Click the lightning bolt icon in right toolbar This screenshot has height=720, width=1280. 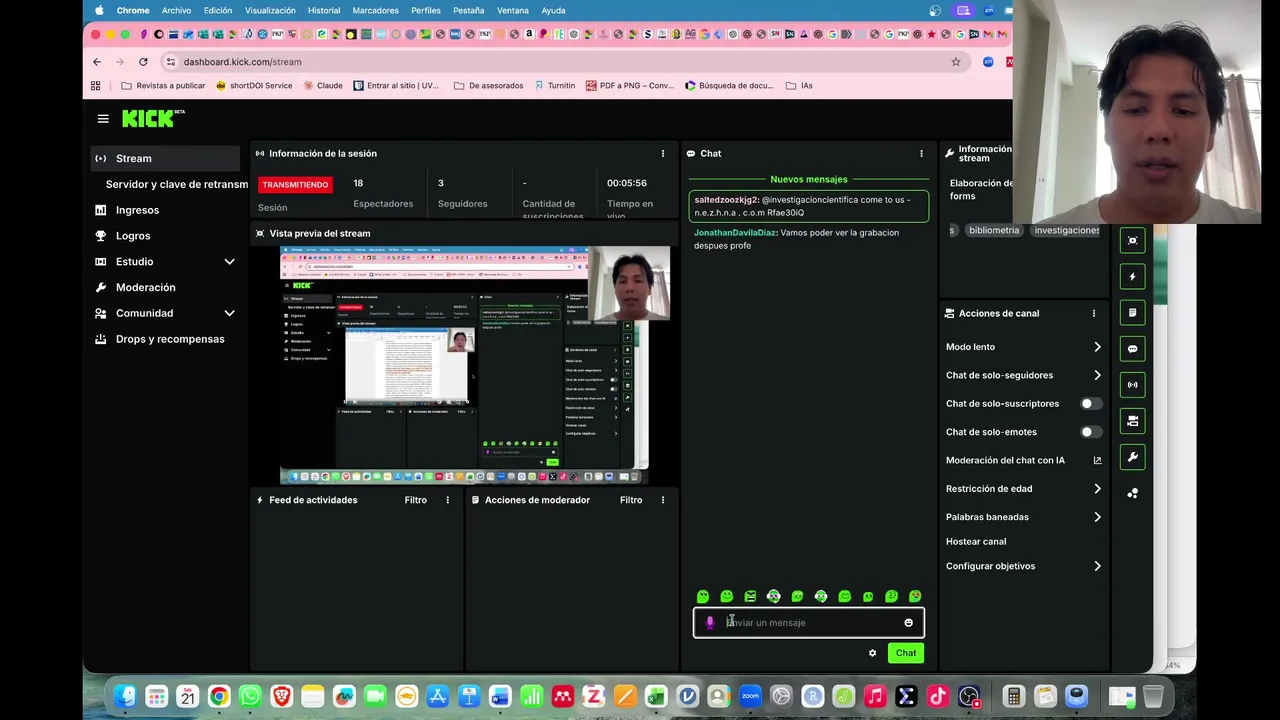[x=1132, y=276]
